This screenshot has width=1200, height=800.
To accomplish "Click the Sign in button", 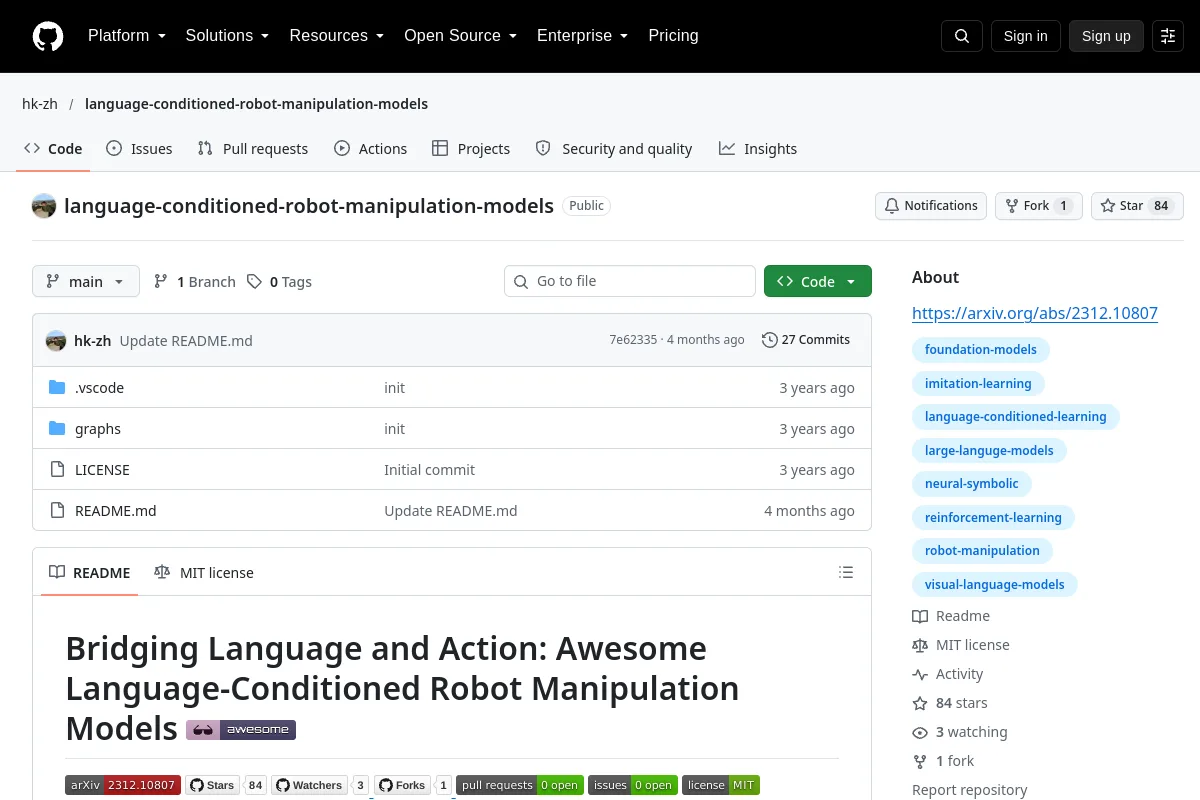I will (1025, 36).
